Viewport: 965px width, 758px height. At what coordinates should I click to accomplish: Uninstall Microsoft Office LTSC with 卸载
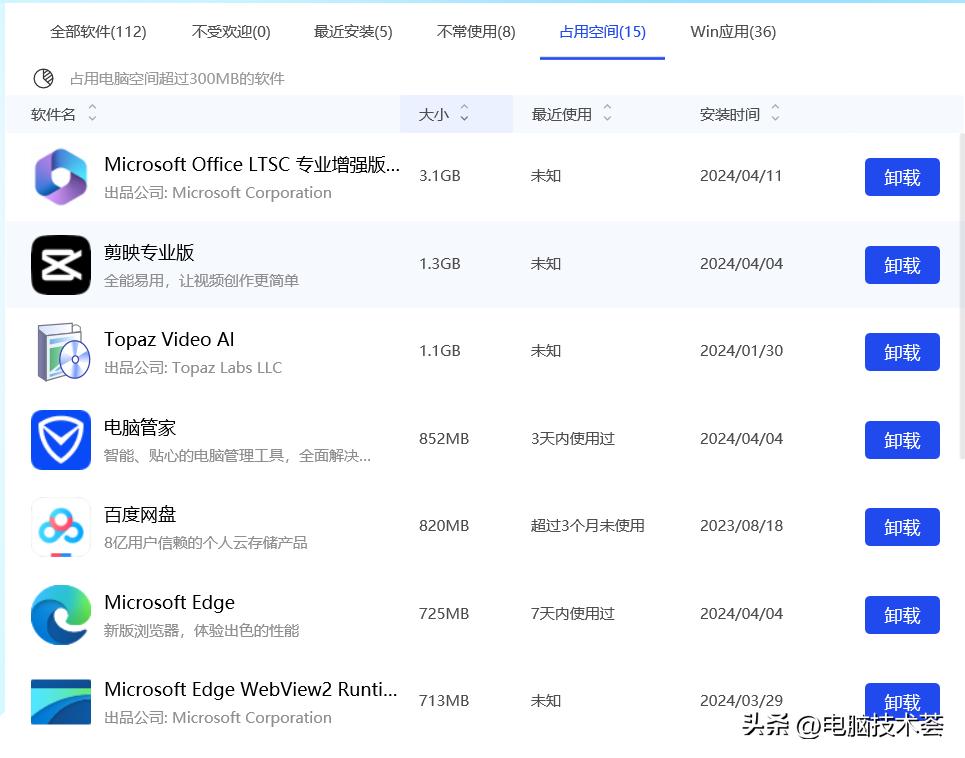pyautogui.click(x=902, y=177)
